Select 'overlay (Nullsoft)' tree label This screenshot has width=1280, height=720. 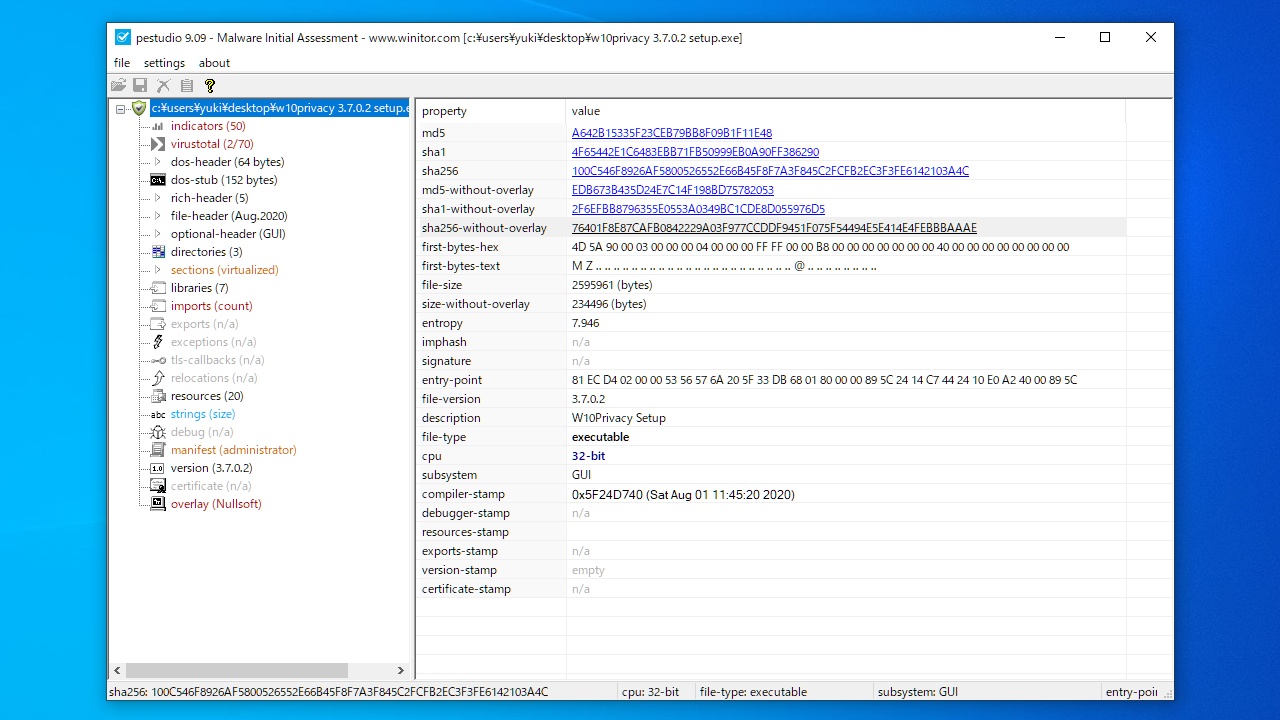(x=216, y=504)
